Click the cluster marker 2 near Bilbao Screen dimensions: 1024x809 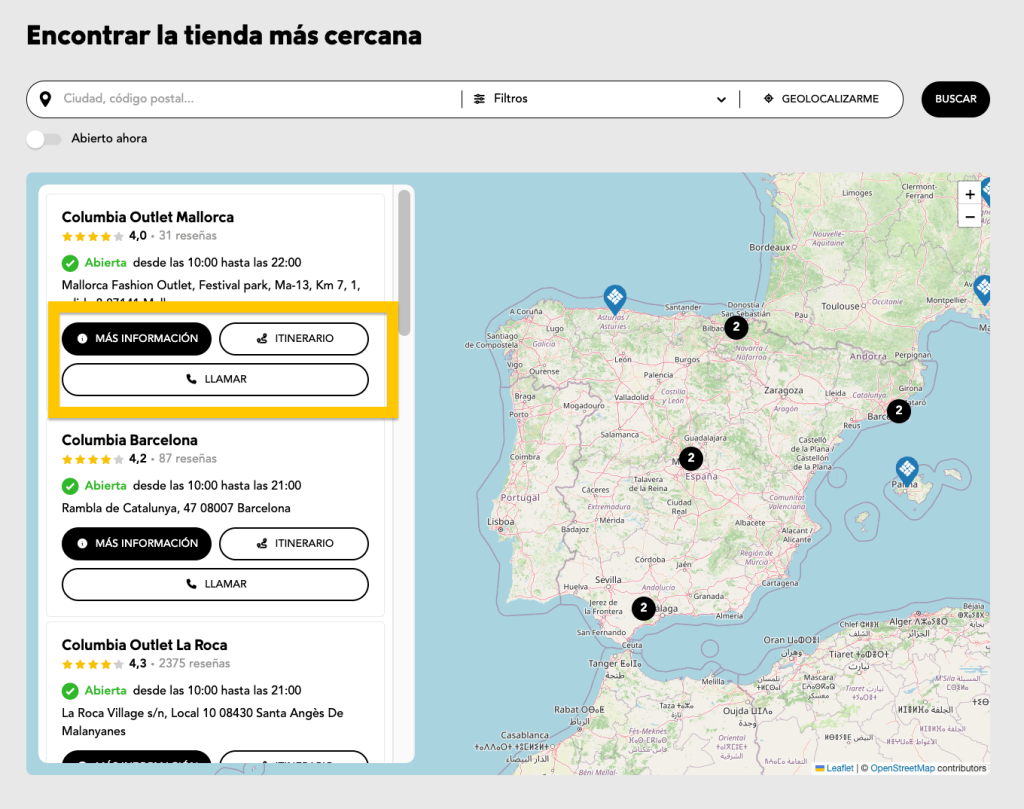[x=736, y=327]
